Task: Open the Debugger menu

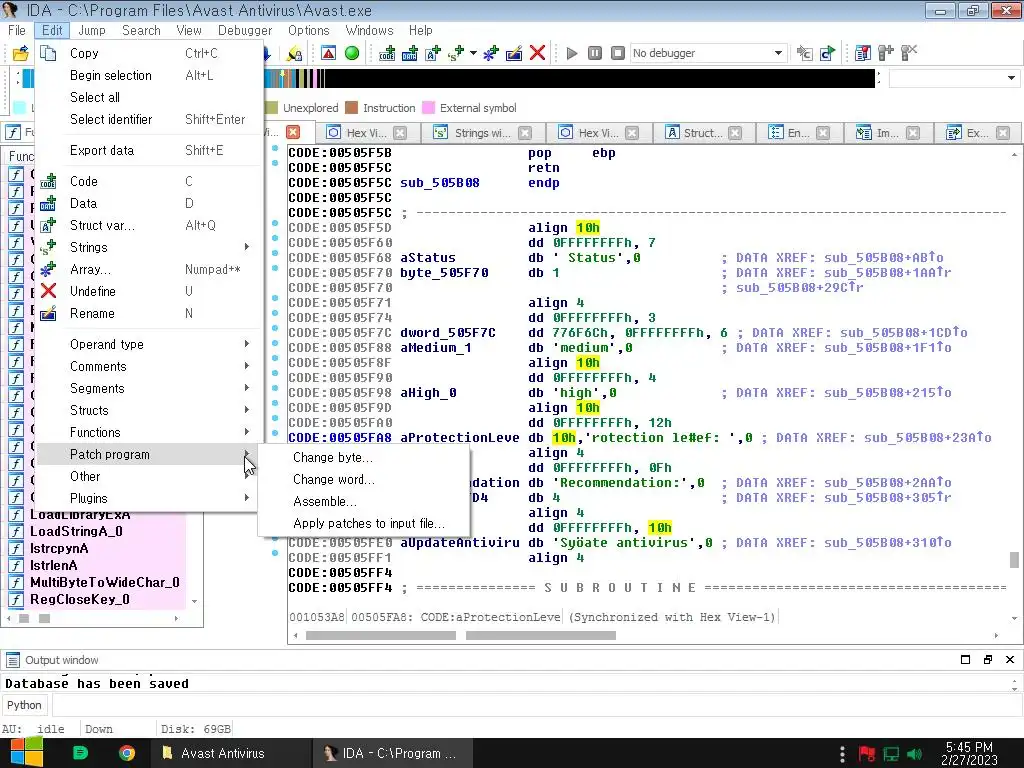Action: (245, 31)
